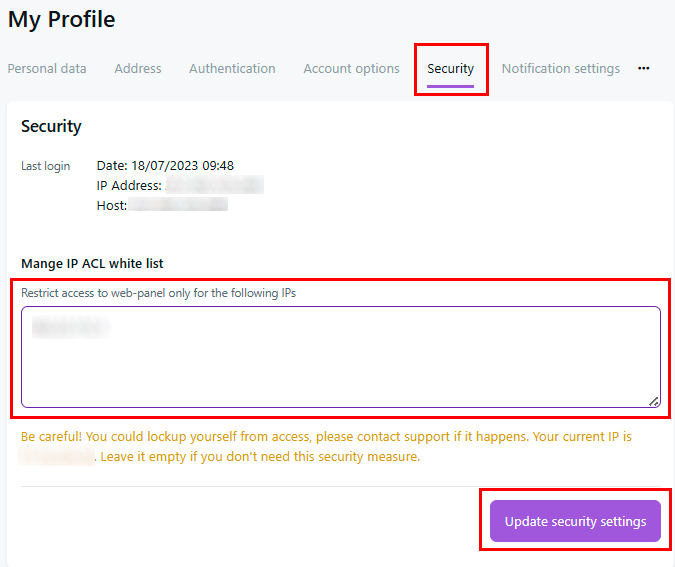Click the Mange IP ACL white list label
The image size is (675, 567).
pyautogui.click(x=92, y=264)
